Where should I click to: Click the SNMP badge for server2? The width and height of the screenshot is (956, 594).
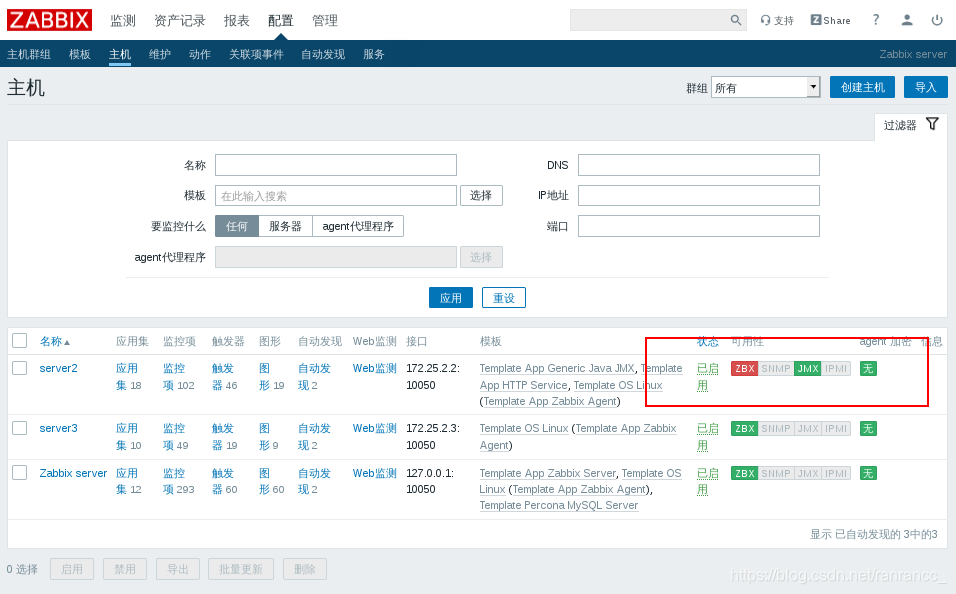(x=776, y=368)
